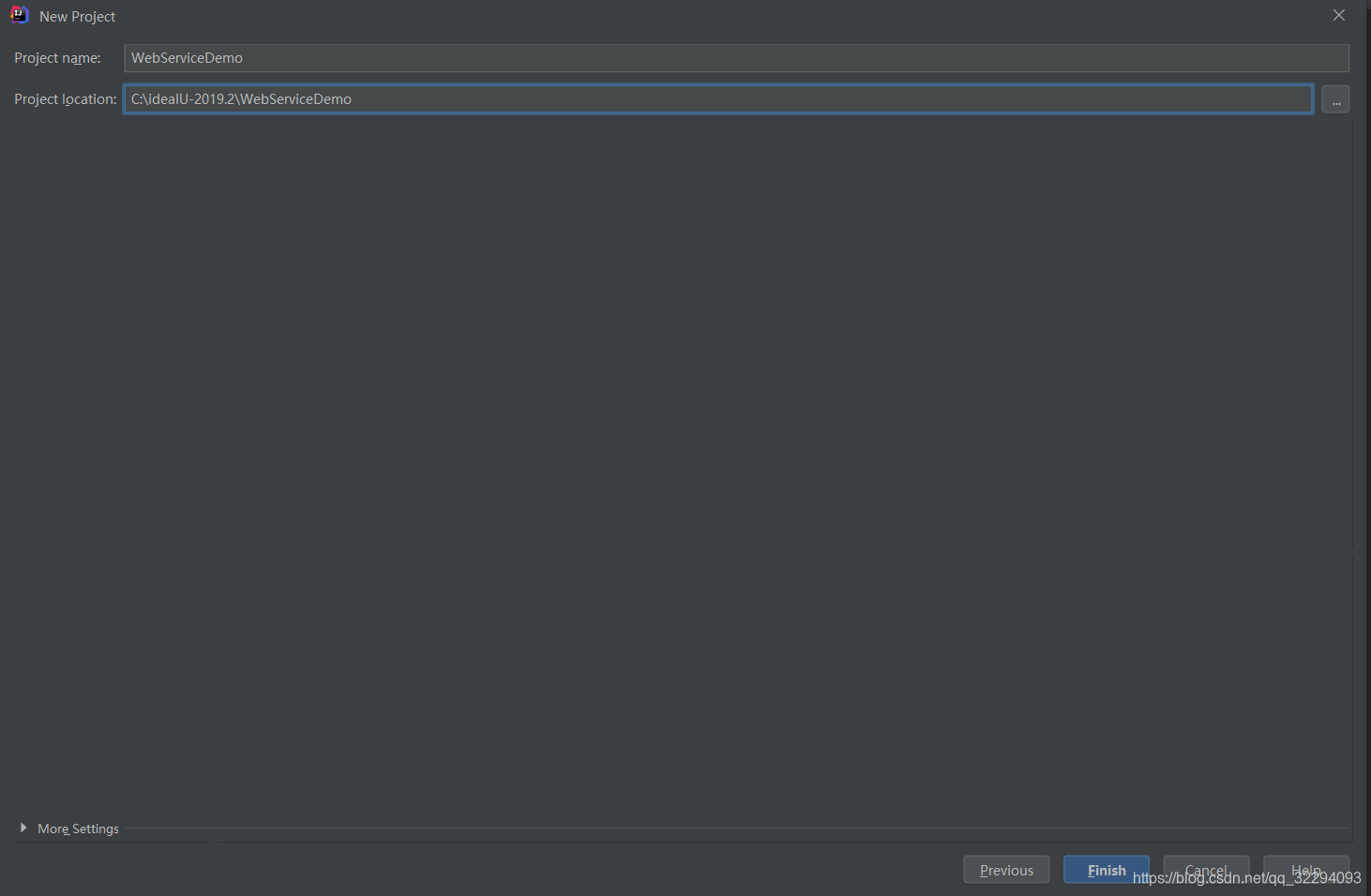Click Finish to create the project

(x=1107, y=870)
